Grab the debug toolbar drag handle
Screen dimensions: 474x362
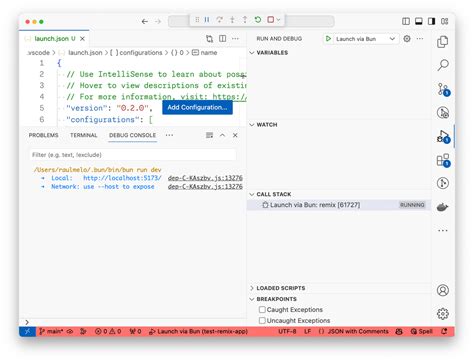coord(197,20)
